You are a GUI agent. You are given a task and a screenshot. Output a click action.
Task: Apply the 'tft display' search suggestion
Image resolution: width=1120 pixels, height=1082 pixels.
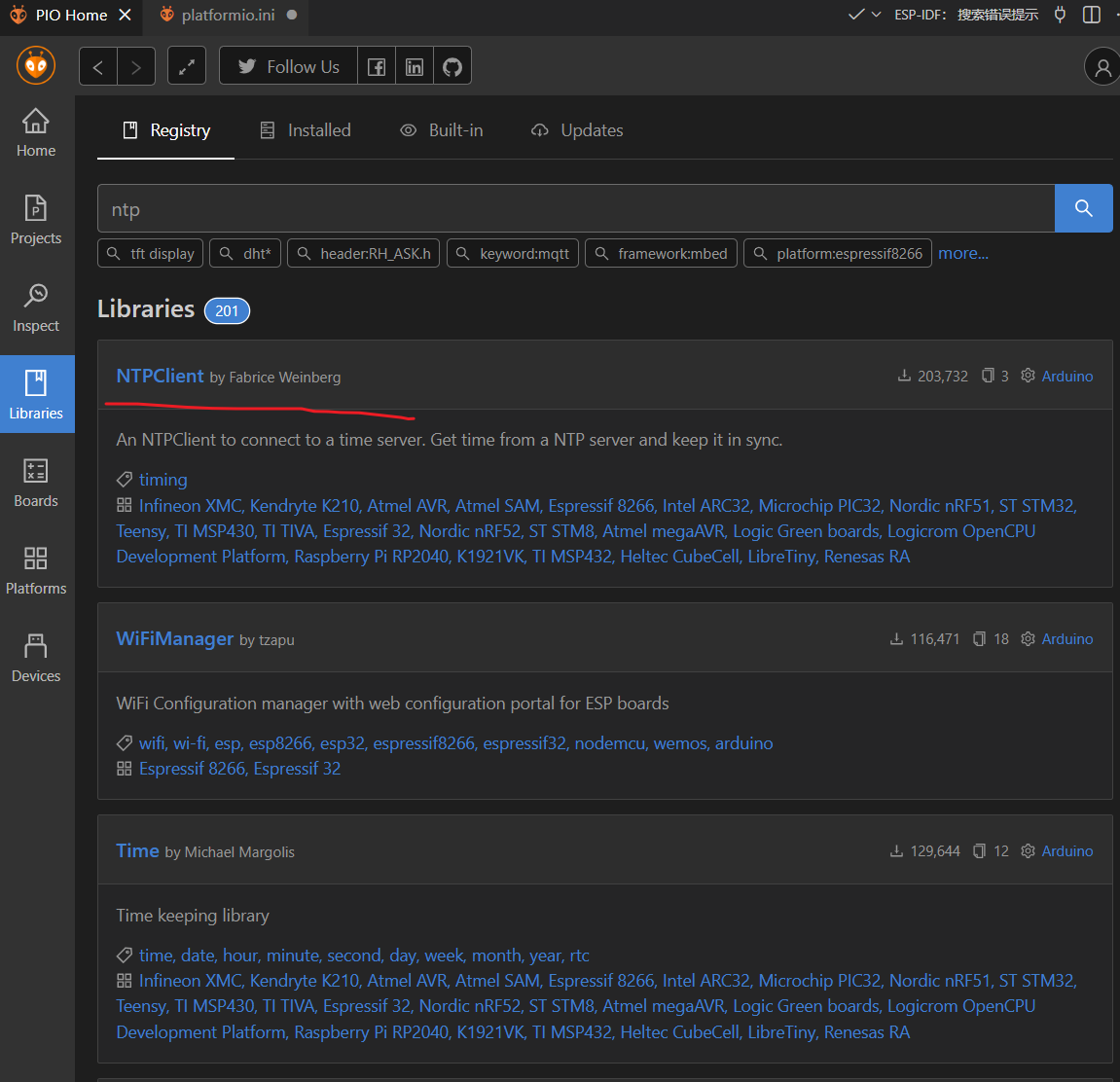pyautogui.click(x=151, y=254)
